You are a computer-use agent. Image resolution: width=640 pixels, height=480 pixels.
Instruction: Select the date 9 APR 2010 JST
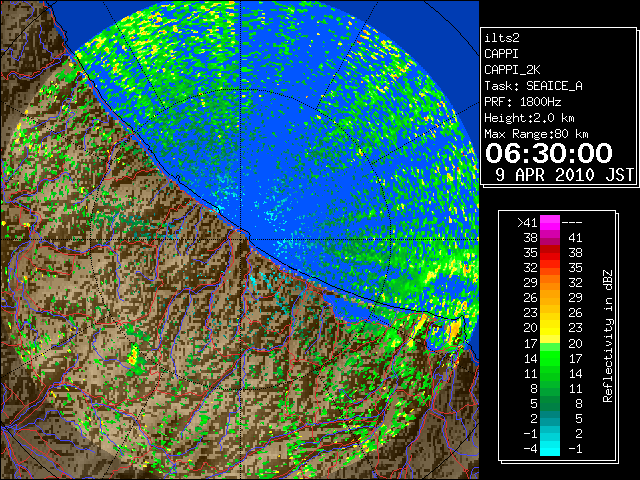pyautogui.click(x=564, y=175)
